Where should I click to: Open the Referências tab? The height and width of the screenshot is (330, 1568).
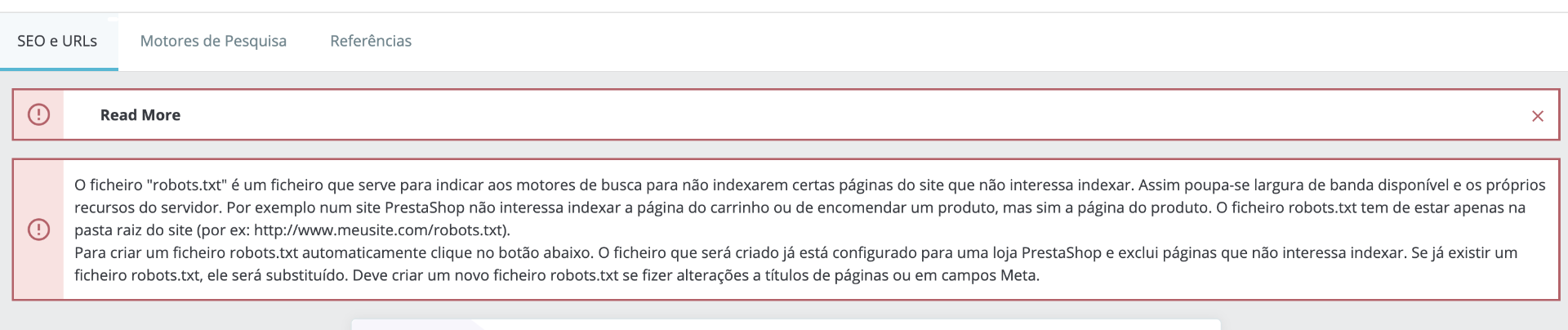point(371,41)
